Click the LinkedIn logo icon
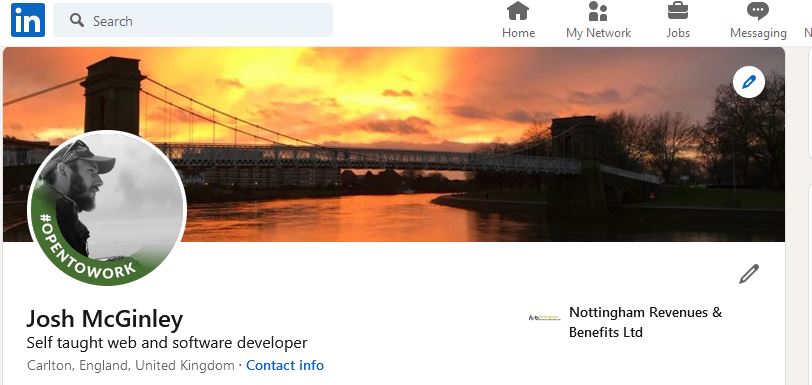Screen dimensions: 812x385 28,20
